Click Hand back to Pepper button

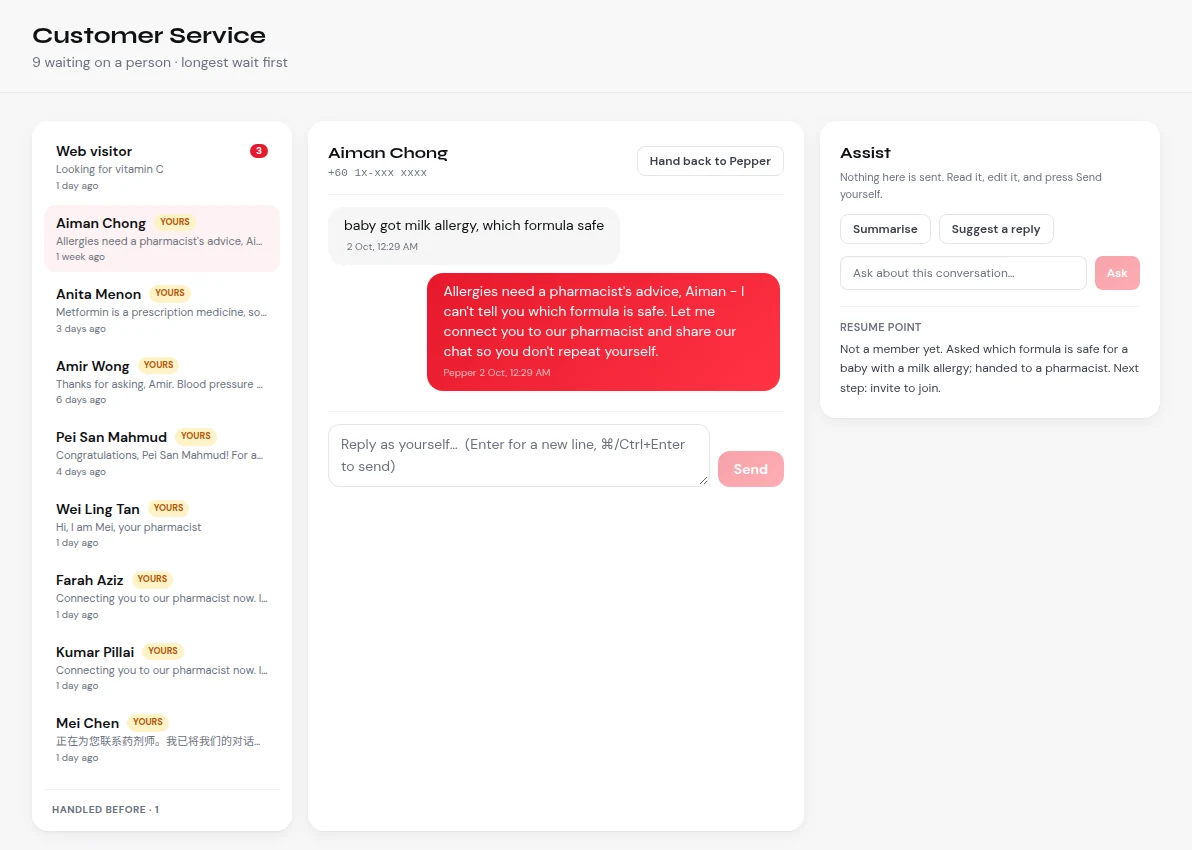(x=710, y=161)
